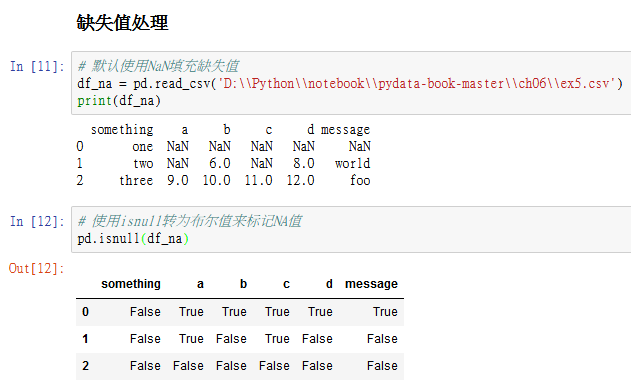The width and height of the screenshot is (631, 385).
Task: Click the Out[12] output prompt
Action: pyautogui.click(x=37, y=268)
